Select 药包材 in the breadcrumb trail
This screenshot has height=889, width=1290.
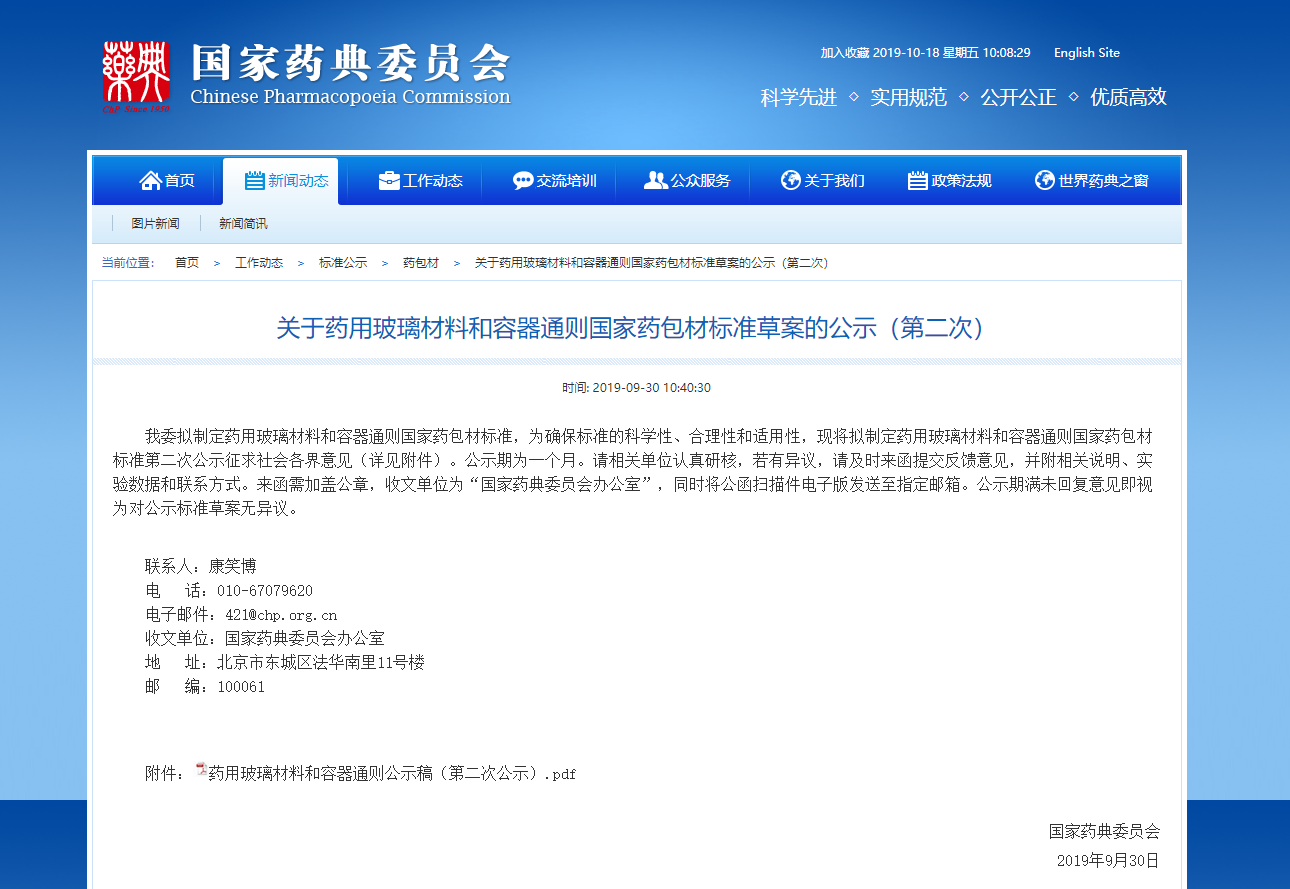coord(420,263)
